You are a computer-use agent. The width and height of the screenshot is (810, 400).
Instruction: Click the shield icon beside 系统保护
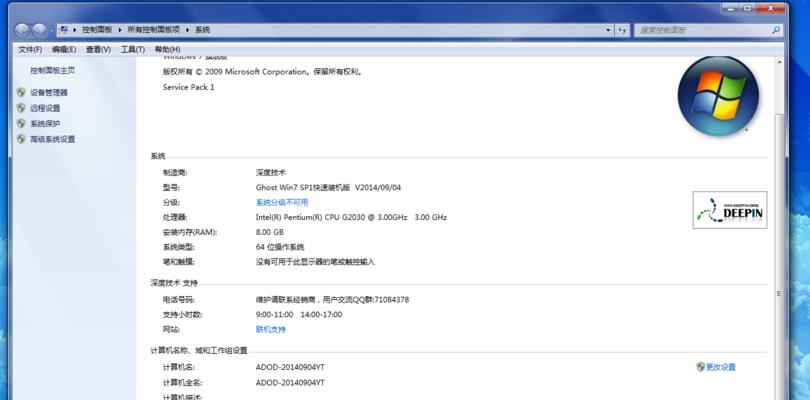[x=21, y=124]
